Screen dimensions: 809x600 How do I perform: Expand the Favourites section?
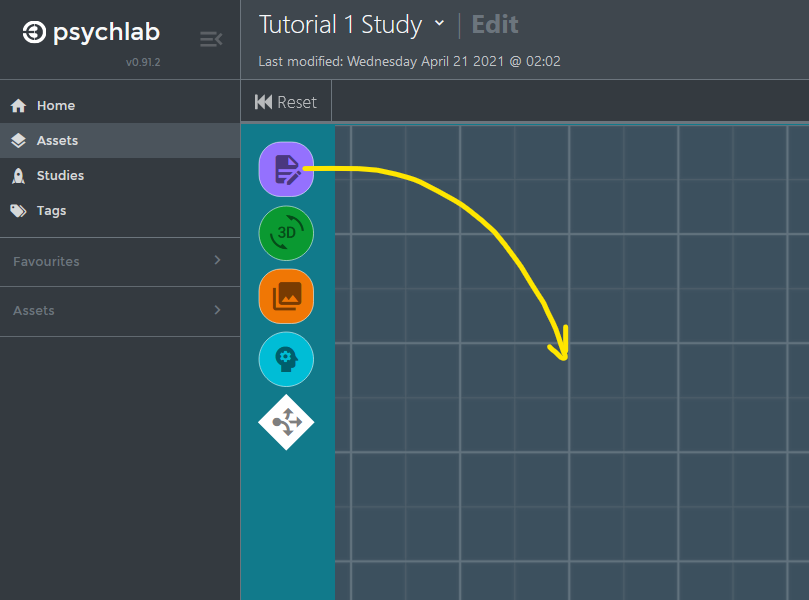(217, 261)
